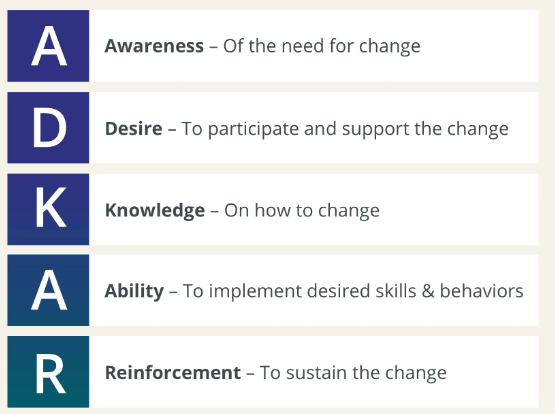This screenshot has height=414, width=555.
Task: Click the letter R tile
Action: pos(48,372)
